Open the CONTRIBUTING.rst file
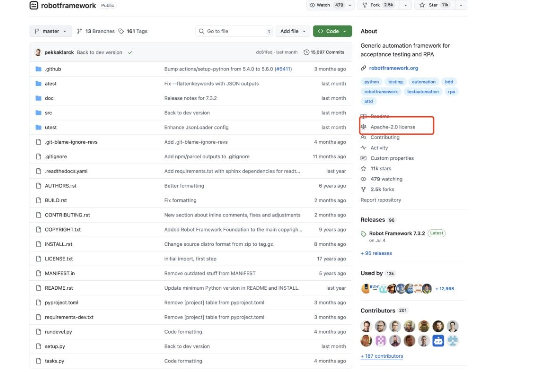 tap(67, 215)
